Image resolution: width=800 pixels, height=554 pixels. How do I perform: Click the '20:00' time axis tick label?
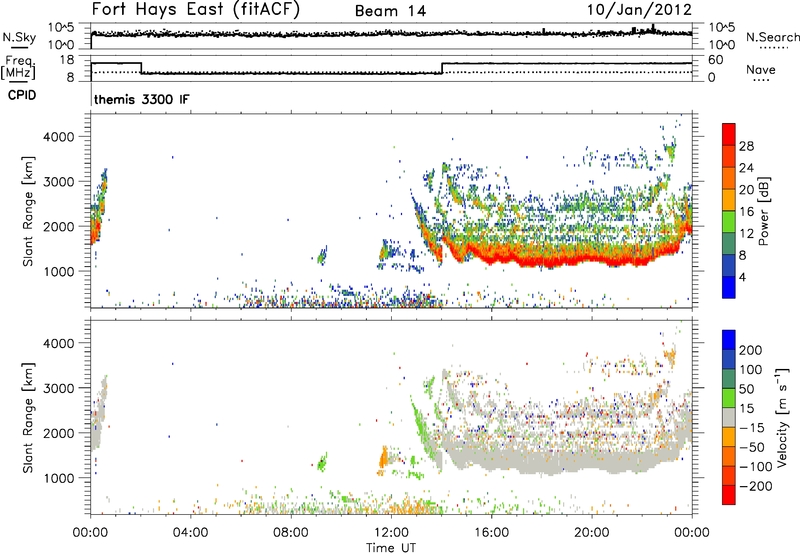592,533
